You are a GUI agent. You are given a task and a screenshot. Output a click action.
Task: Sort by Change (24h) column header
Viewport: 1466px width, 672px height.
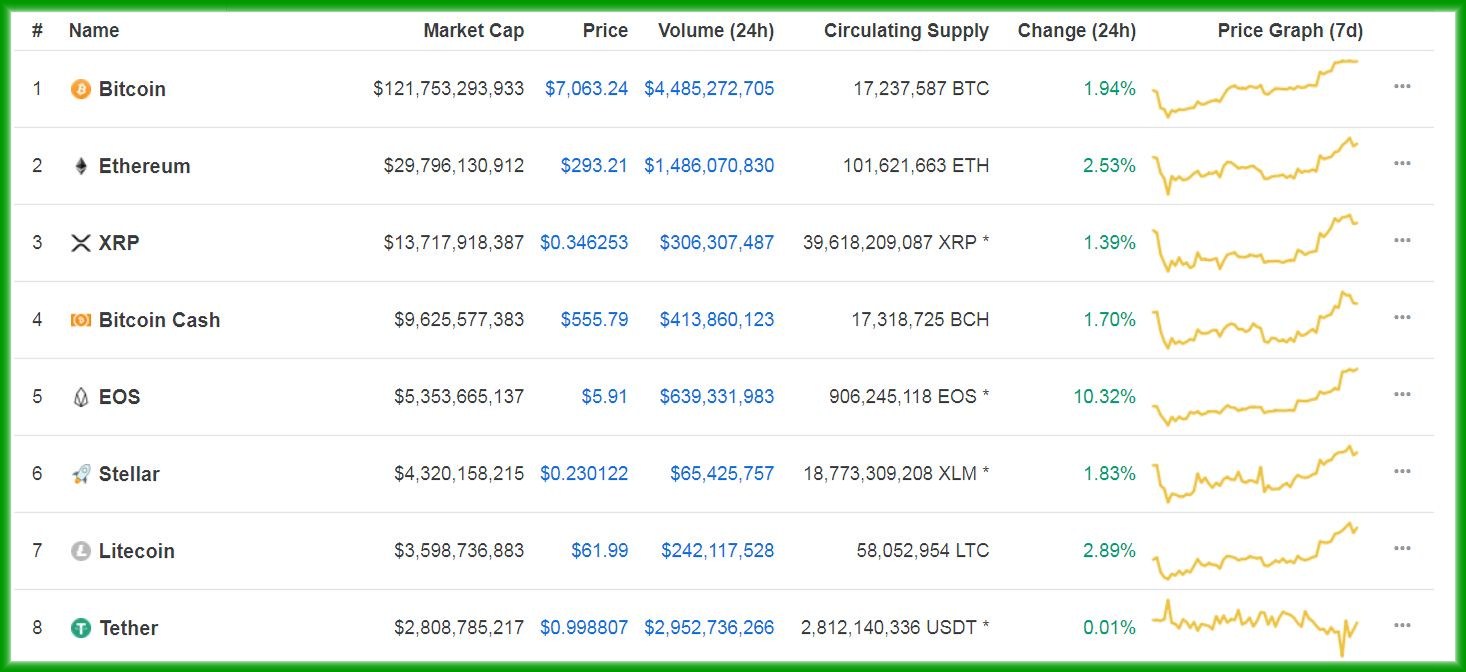point(1076,30)
